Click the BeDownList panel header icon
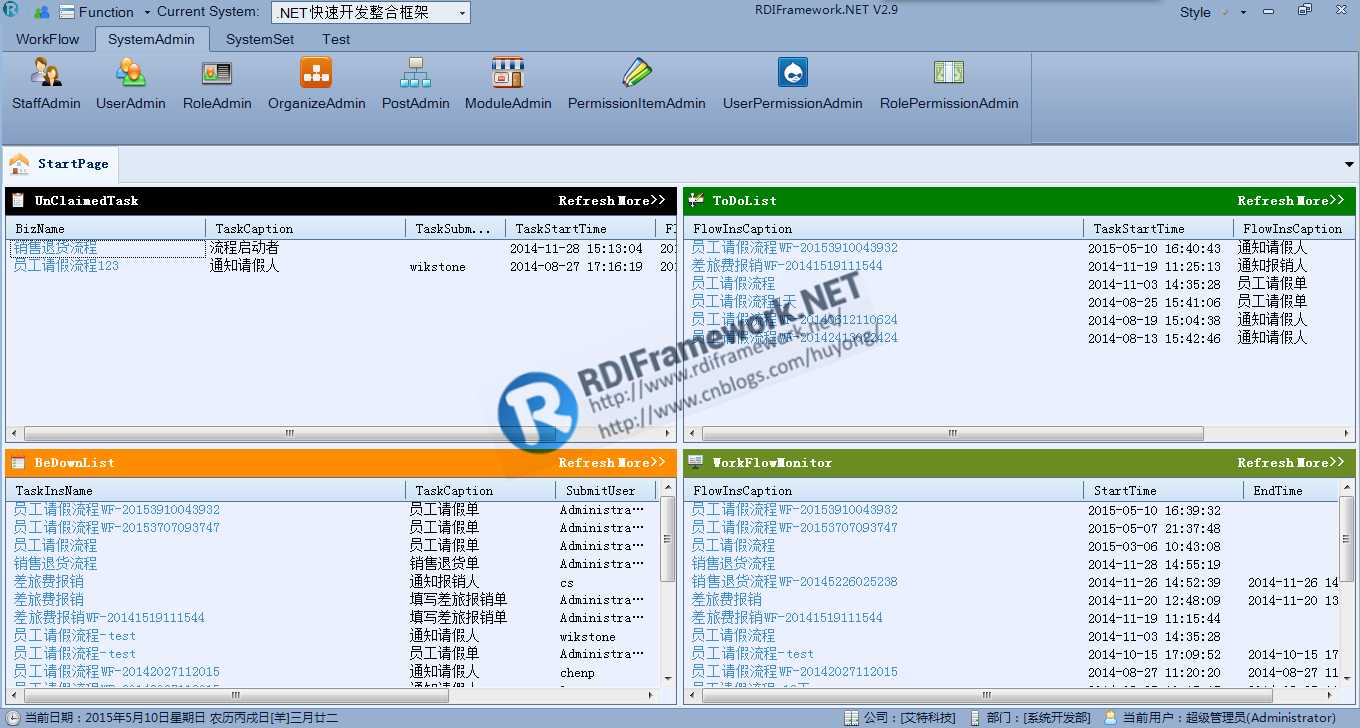Viewport: 1360px width, 728px height. pyautogui.click(x=18, y=462)
